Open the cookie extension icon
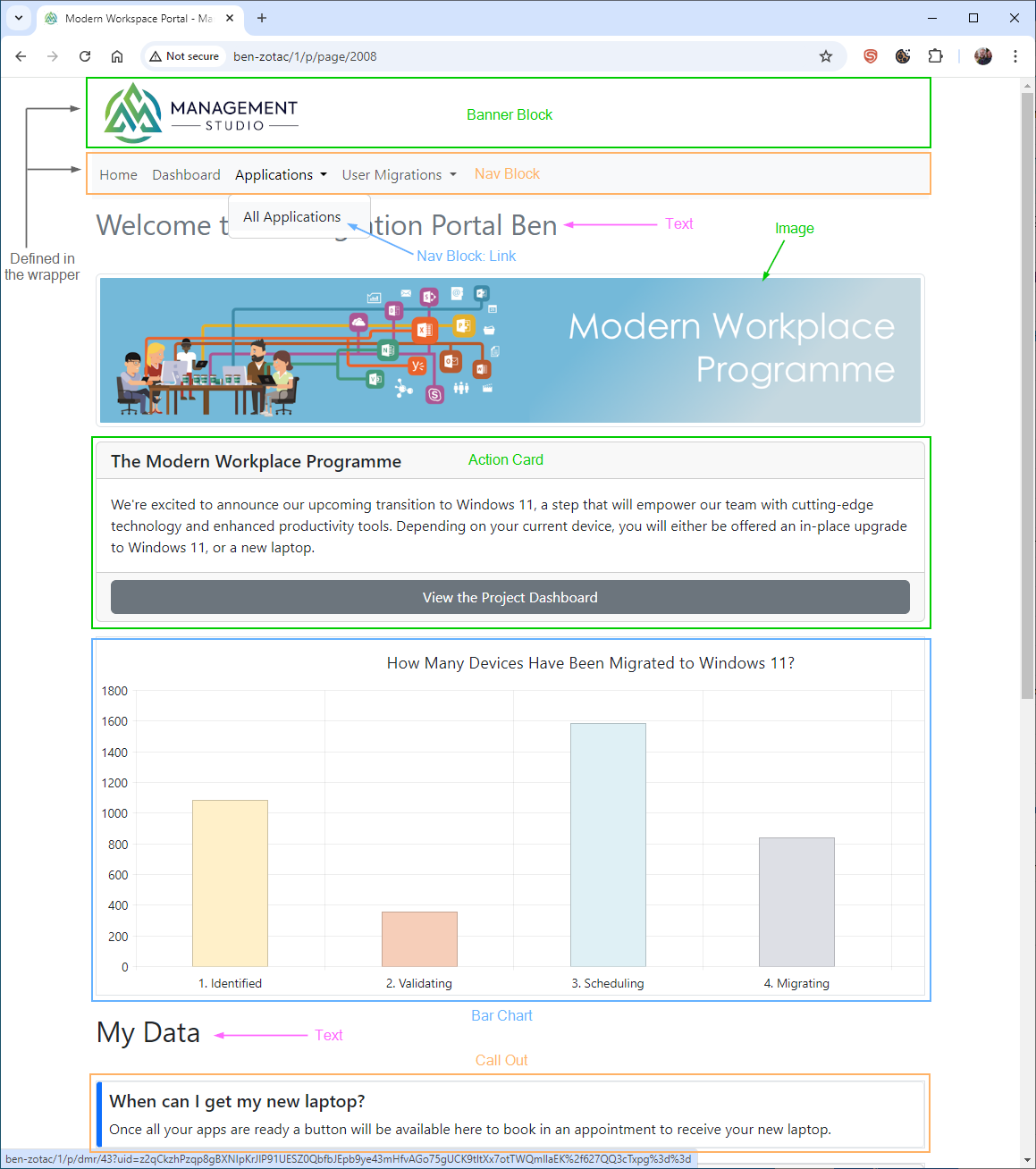The image size is (1036, 1169). click(x=903, y=56)
